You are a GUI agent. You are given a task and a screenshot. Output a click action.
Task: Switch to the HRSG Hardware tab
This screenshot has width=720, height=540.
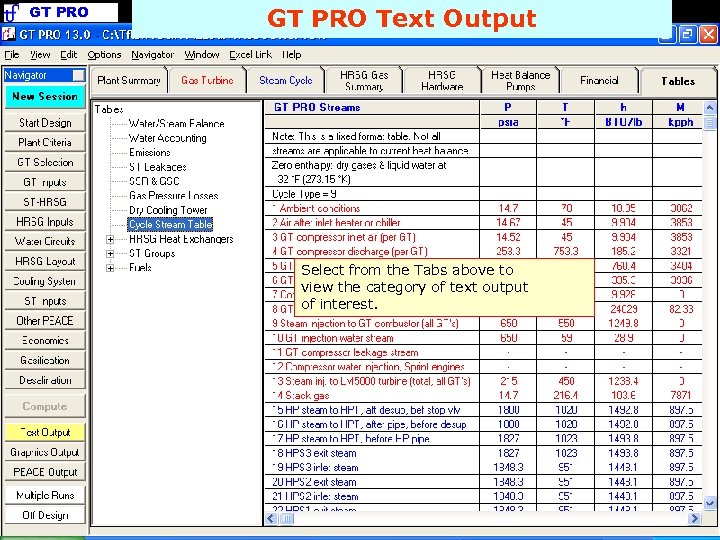pos(442,80)
